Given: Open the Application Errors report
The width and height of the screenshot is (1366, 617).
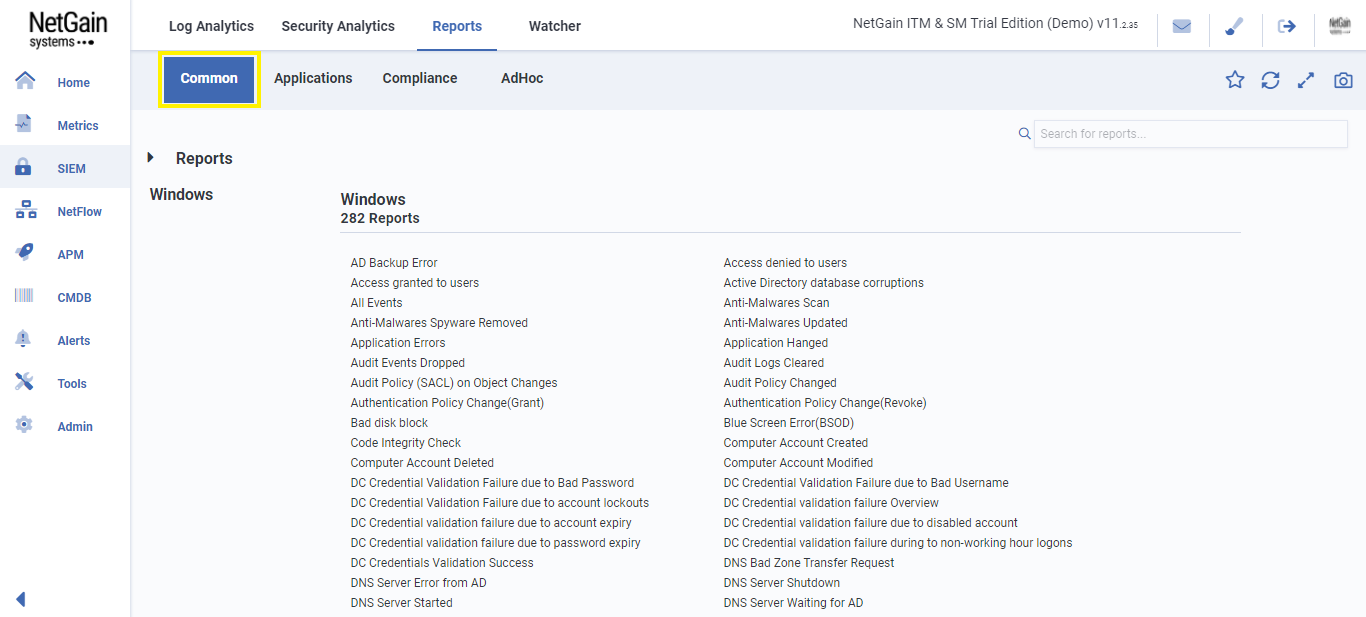Looking at the screenshot, I should point(398,343).
